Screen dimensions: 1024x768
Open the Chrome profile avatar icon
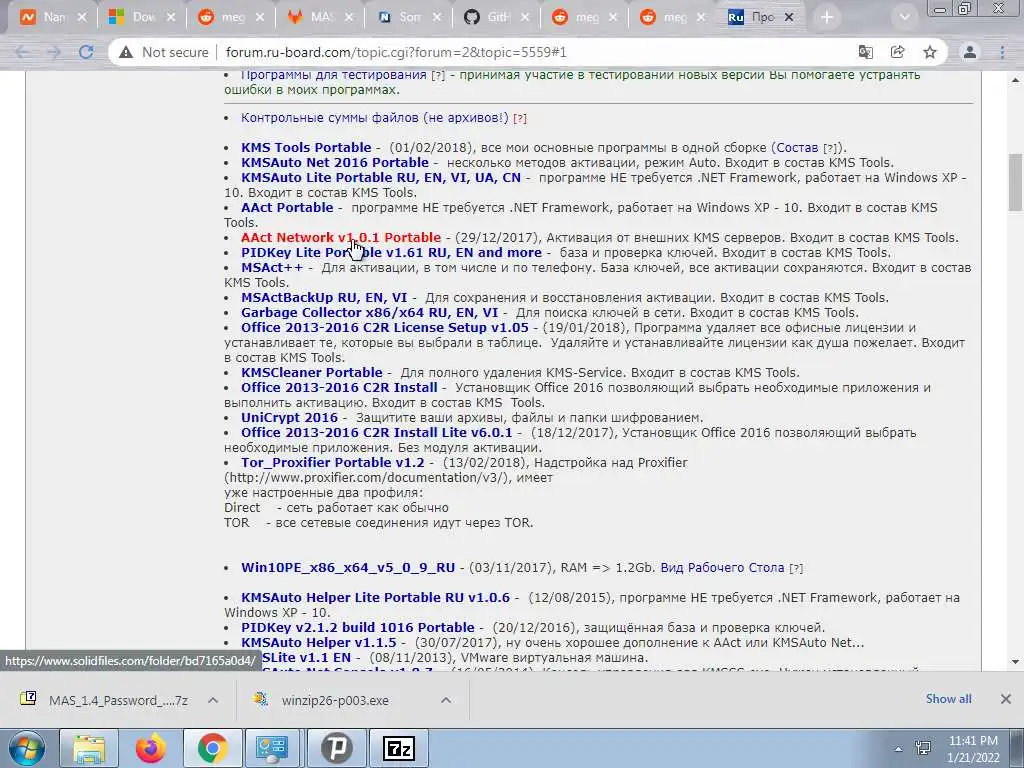(970, 52)
